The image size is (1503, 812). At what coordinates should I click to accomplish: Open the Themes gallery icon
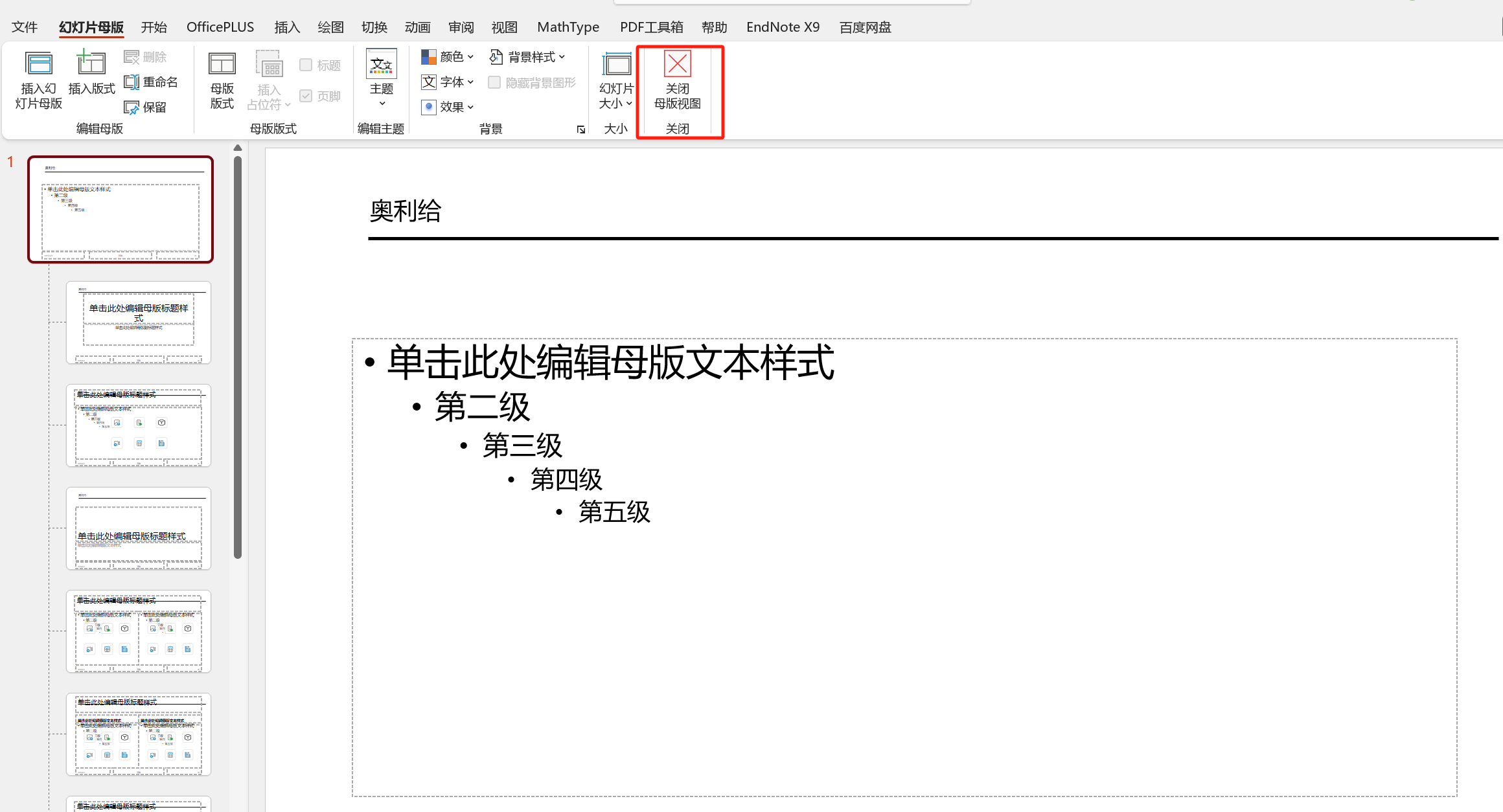[x=381, y=65]
